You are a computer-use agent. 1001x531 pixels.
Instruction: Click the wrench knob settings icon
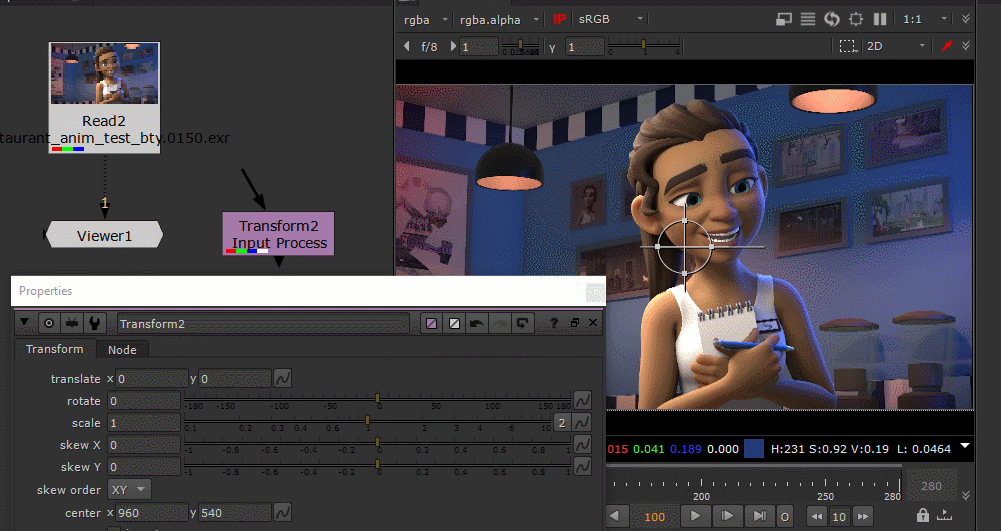coord(94,323)
